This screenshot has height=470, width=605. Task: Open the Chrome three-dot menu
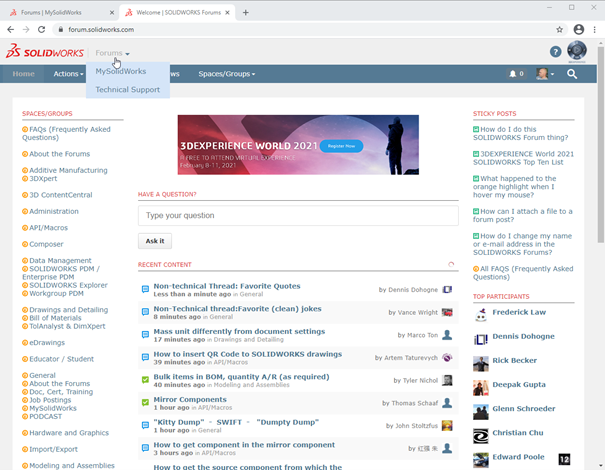594,29
